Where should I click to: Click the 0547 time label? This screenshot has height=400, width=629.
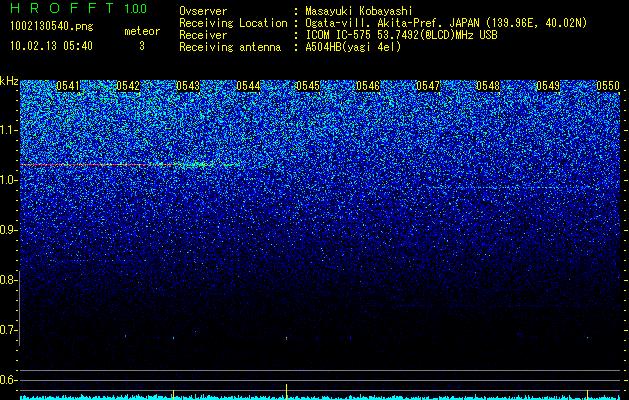point(428,86)
